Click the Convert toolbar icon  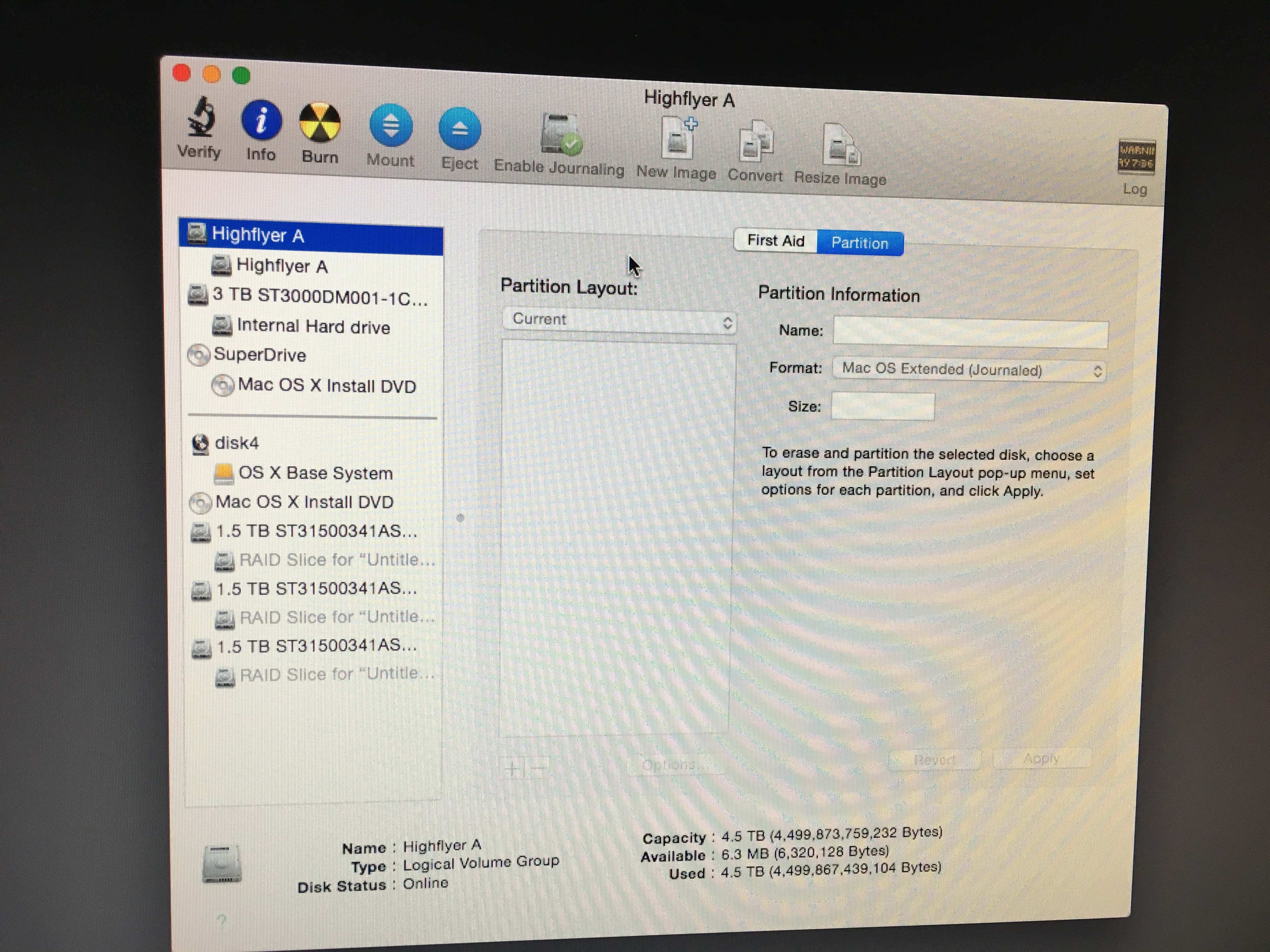[756, 141]
